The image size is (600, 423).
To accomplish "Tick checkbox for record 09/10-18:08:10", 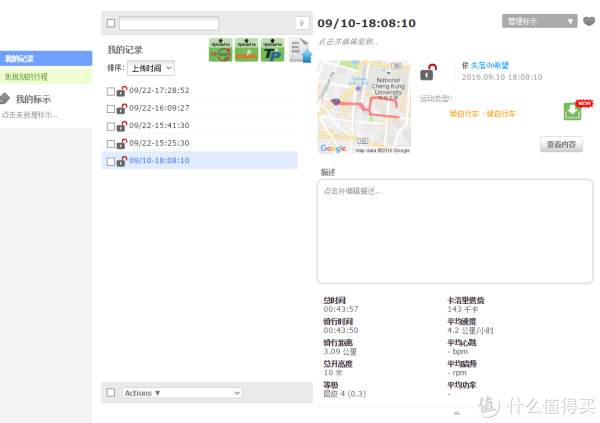I will 111,162.
